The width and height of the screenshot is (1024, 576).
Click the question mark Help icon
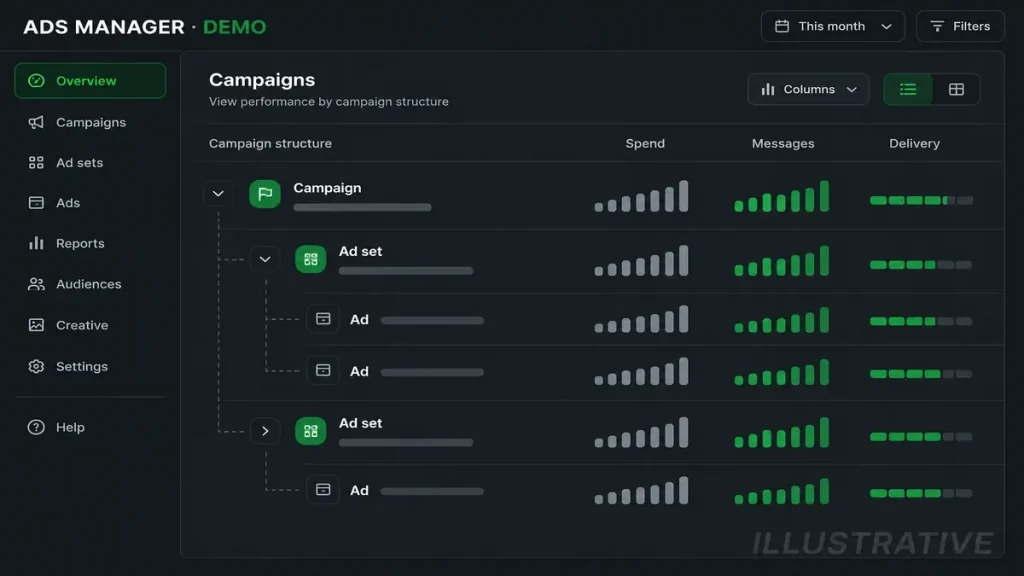pos(36,427)
